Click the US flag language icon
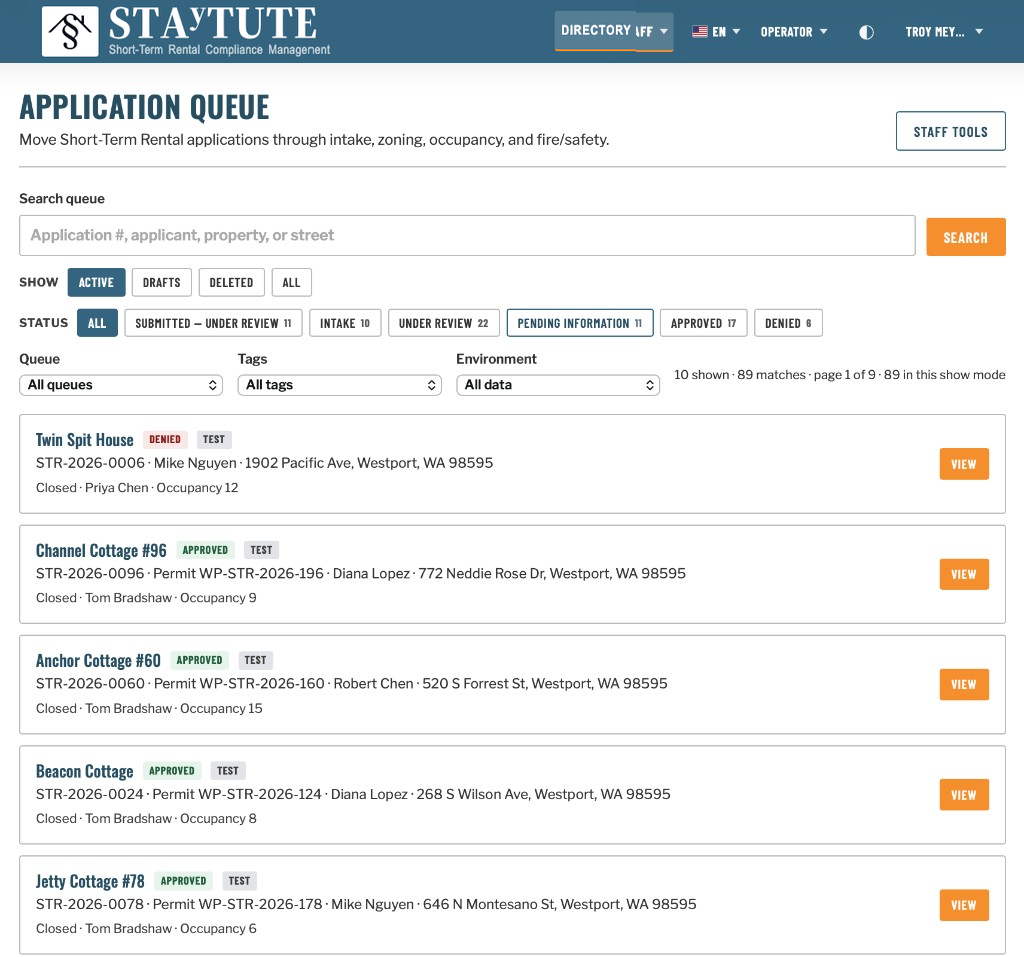Screen dimensions: 1024x957 coord(699,31)
